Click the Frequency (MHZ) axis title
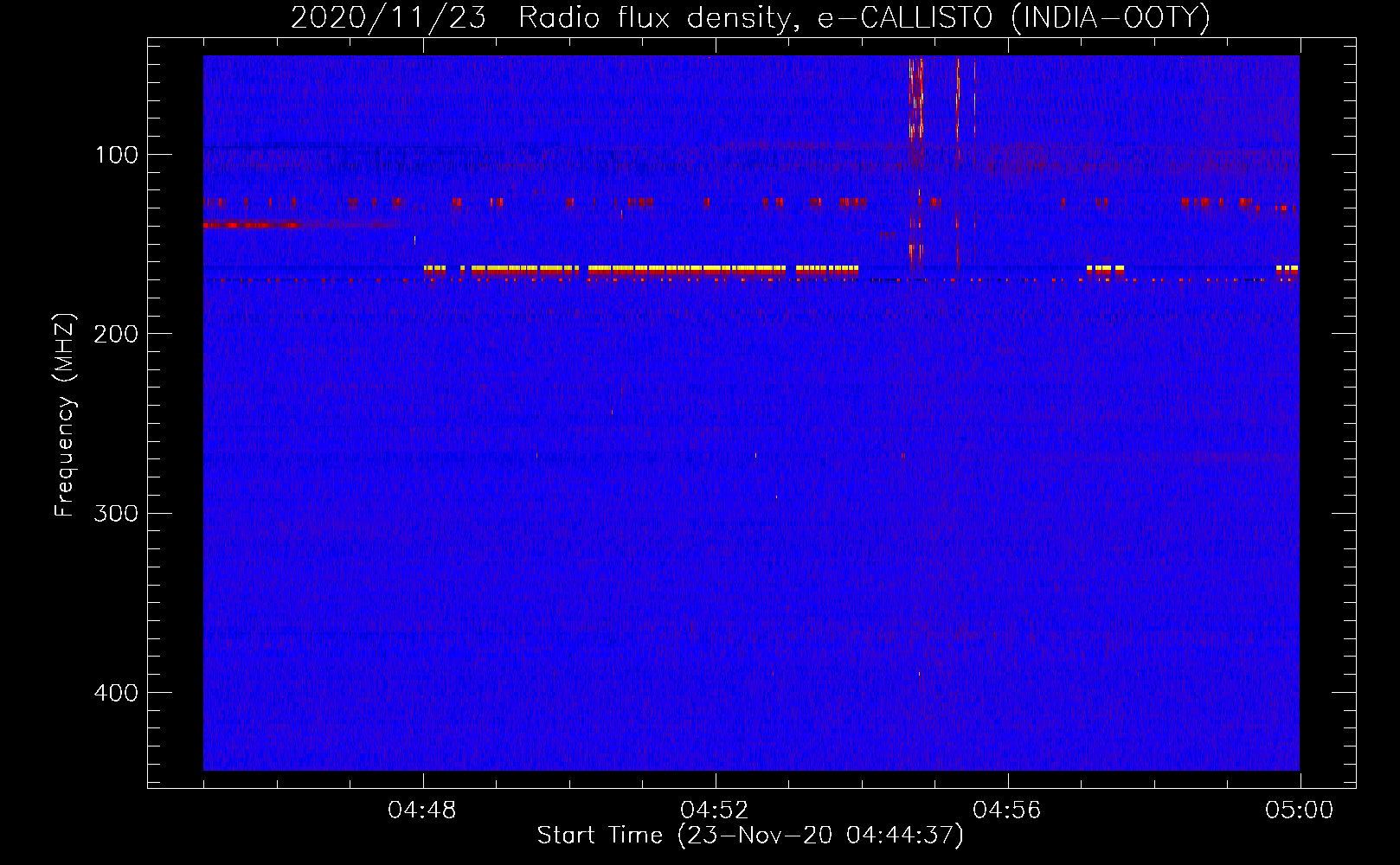Screen dimensions: 1400x865 [x=65, y=415]
